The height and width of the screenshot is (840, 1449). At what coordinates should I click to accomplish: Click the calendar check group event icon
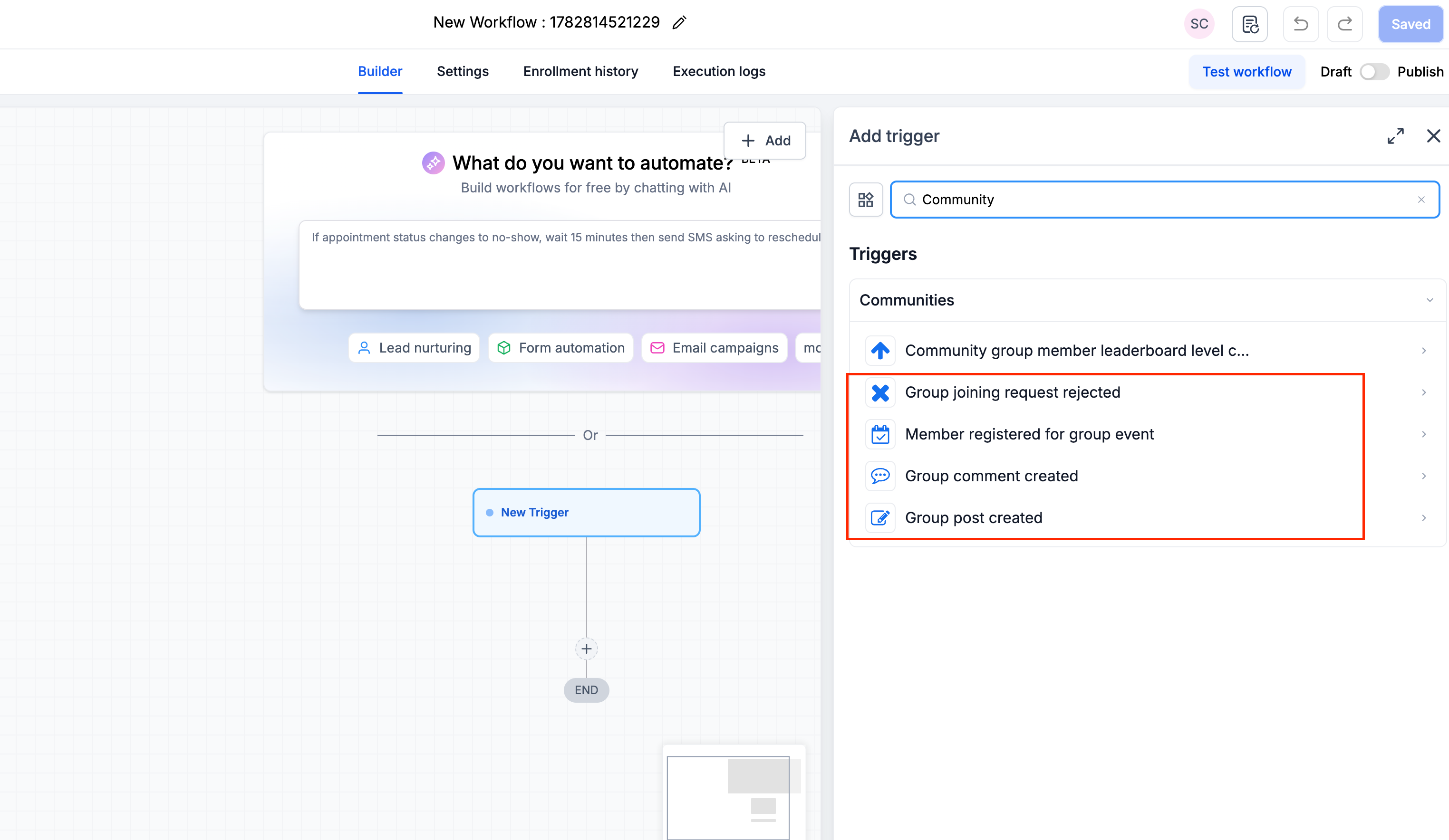[x=880, y=434]
